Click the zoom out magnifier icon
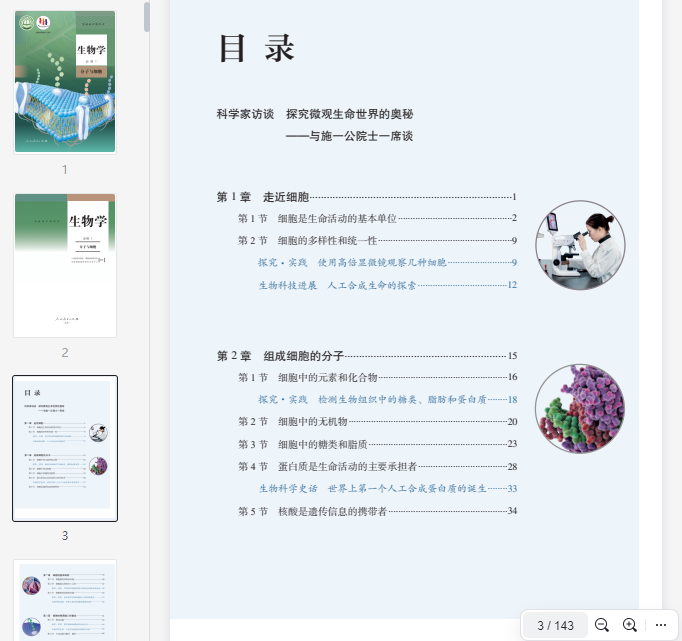 [602, 625]
